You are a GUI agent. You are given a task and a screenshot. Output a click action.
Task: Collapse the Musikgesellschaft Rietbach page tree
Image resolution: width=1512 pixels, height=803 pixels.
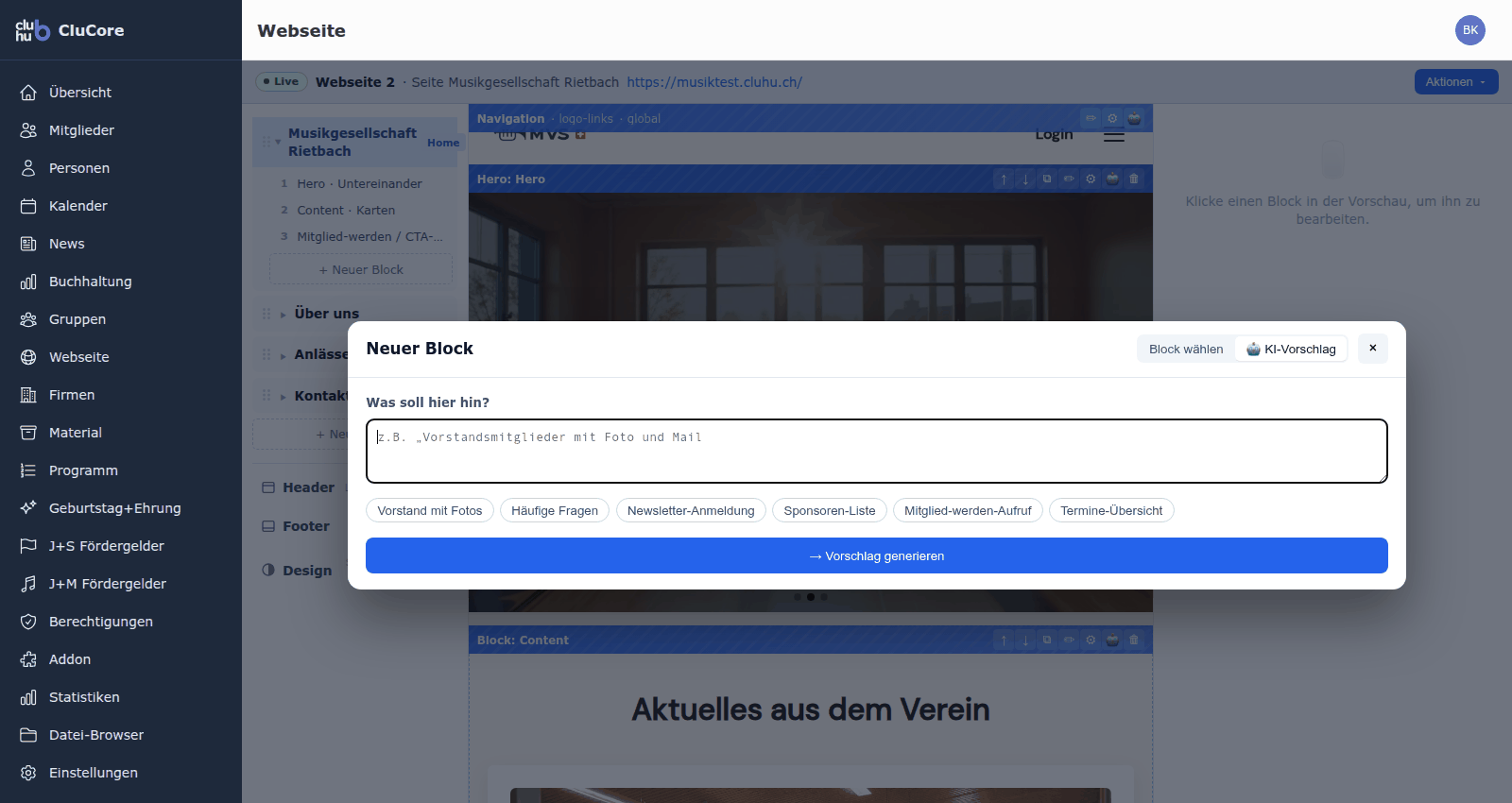coord(278,143)
